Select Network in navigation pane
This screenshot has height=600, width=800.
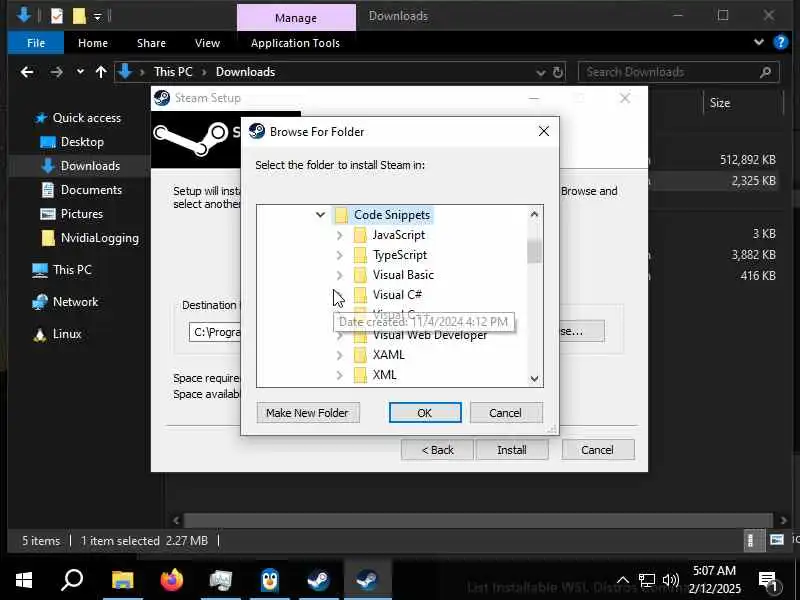pyautogui.click(x=75, y=302)
